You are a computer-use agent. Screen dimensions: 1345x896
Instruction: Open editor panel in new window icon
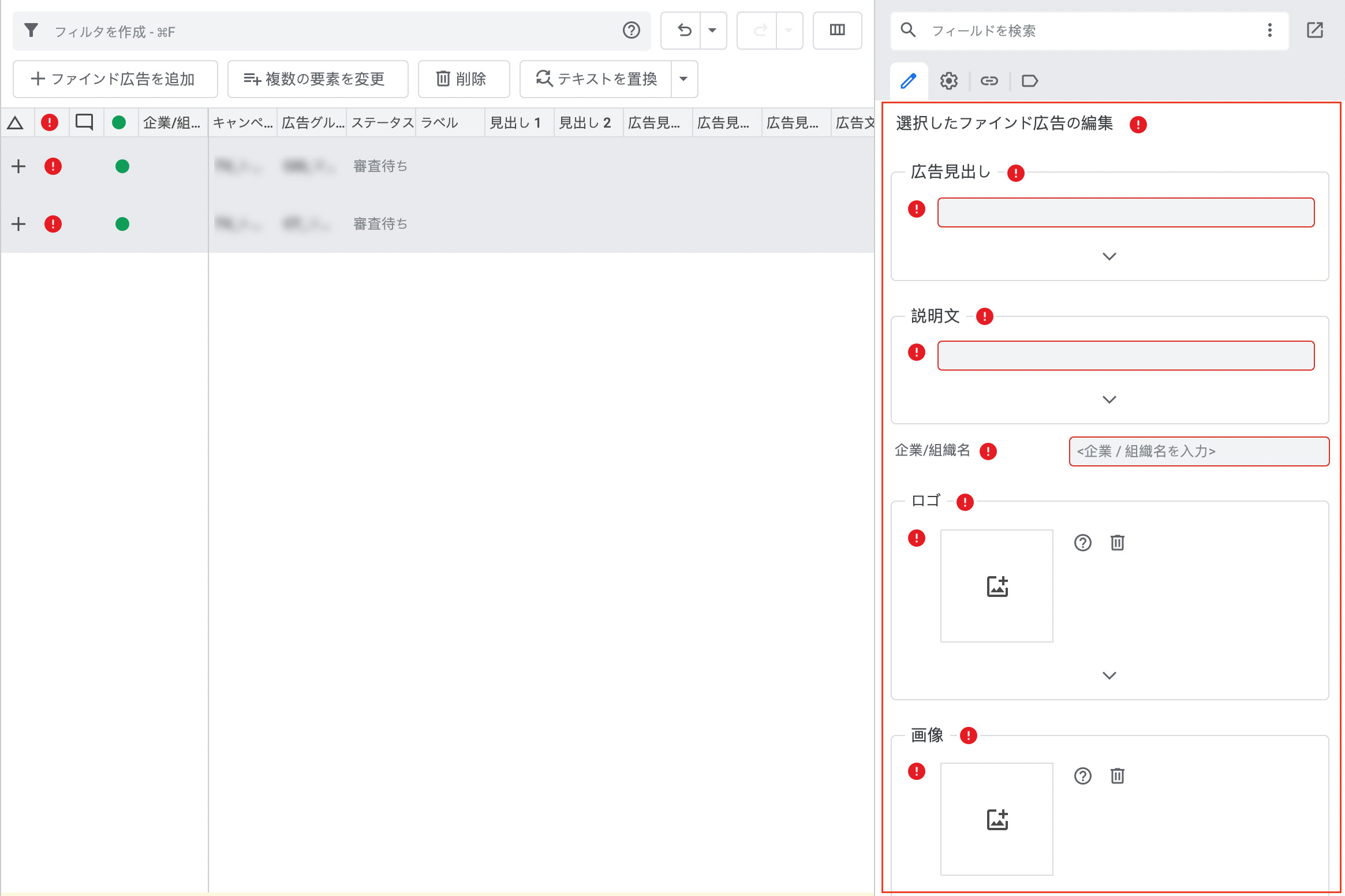tap(1314, 30)
